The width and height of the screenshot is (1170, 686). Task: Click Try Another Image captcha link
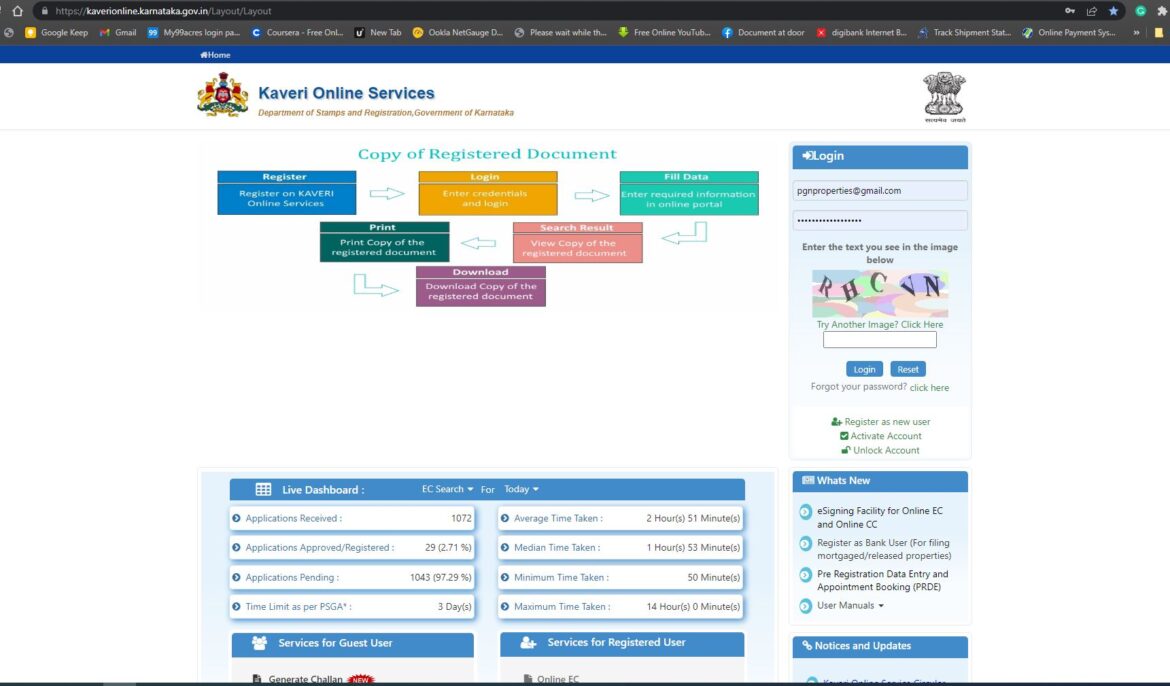coord(880,325)
